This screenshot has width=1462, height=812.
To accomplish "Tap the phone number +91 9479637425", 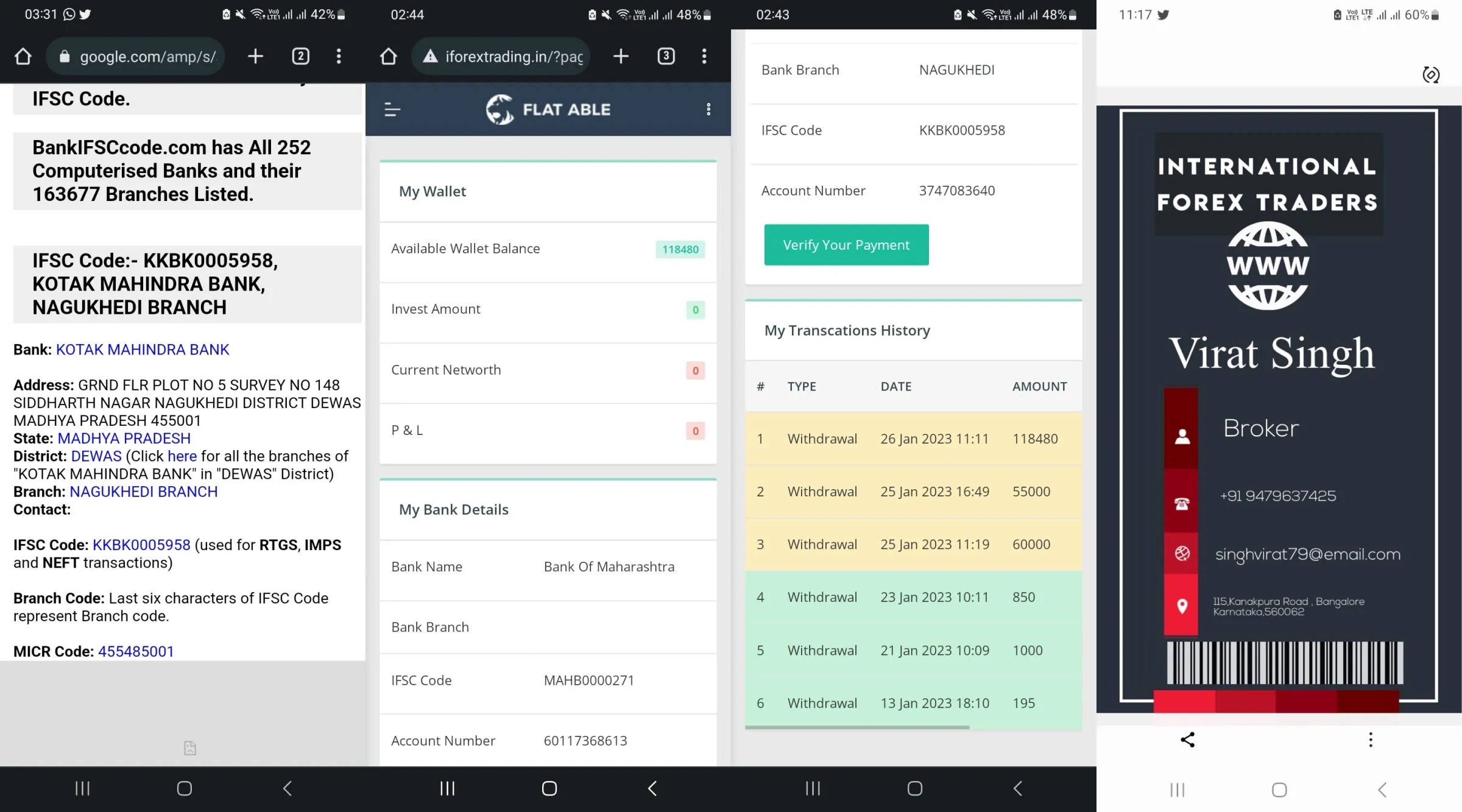I will (x=1278, y=496).
